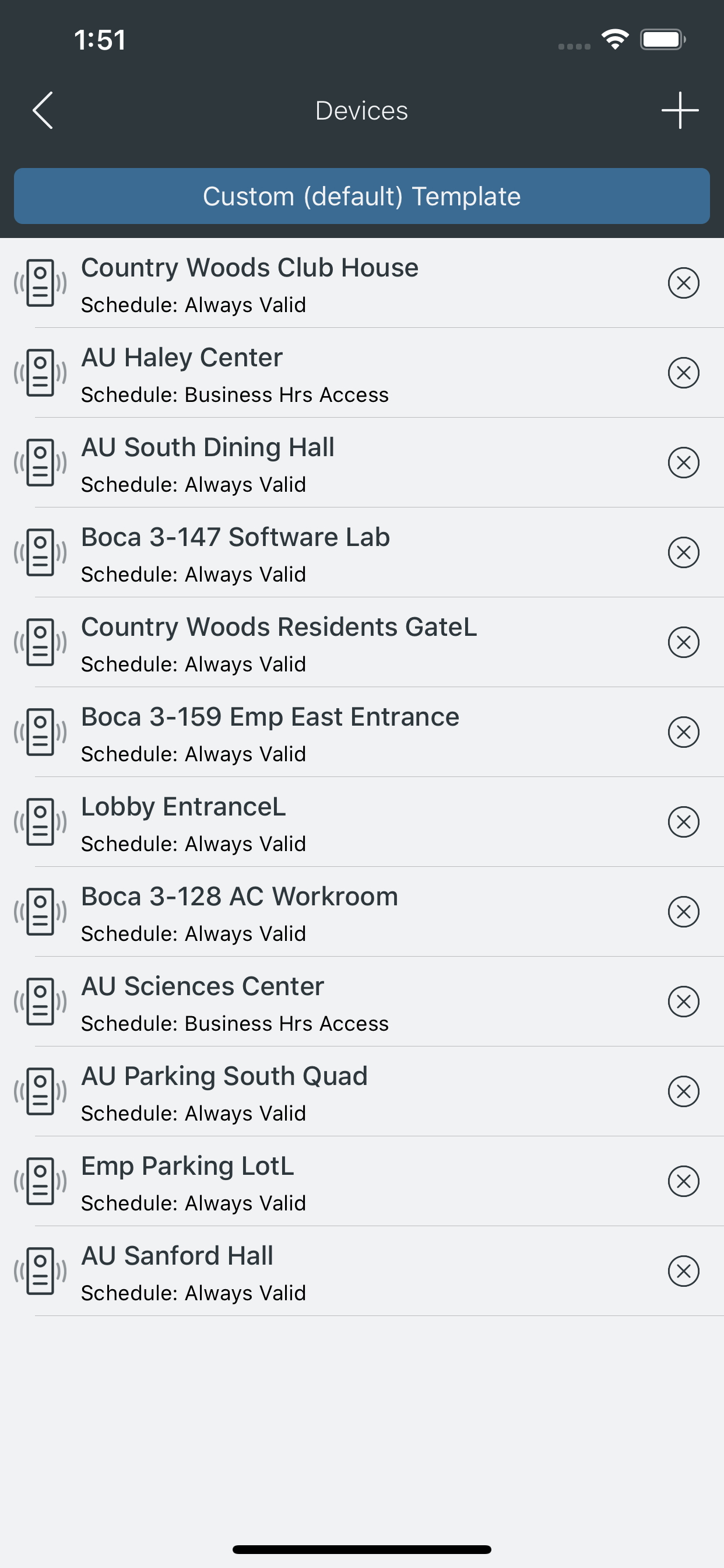Remove AU South Dining Hall device
Image resolution: width=724 pixels, height=1568 pixels.
click(683, 463)
